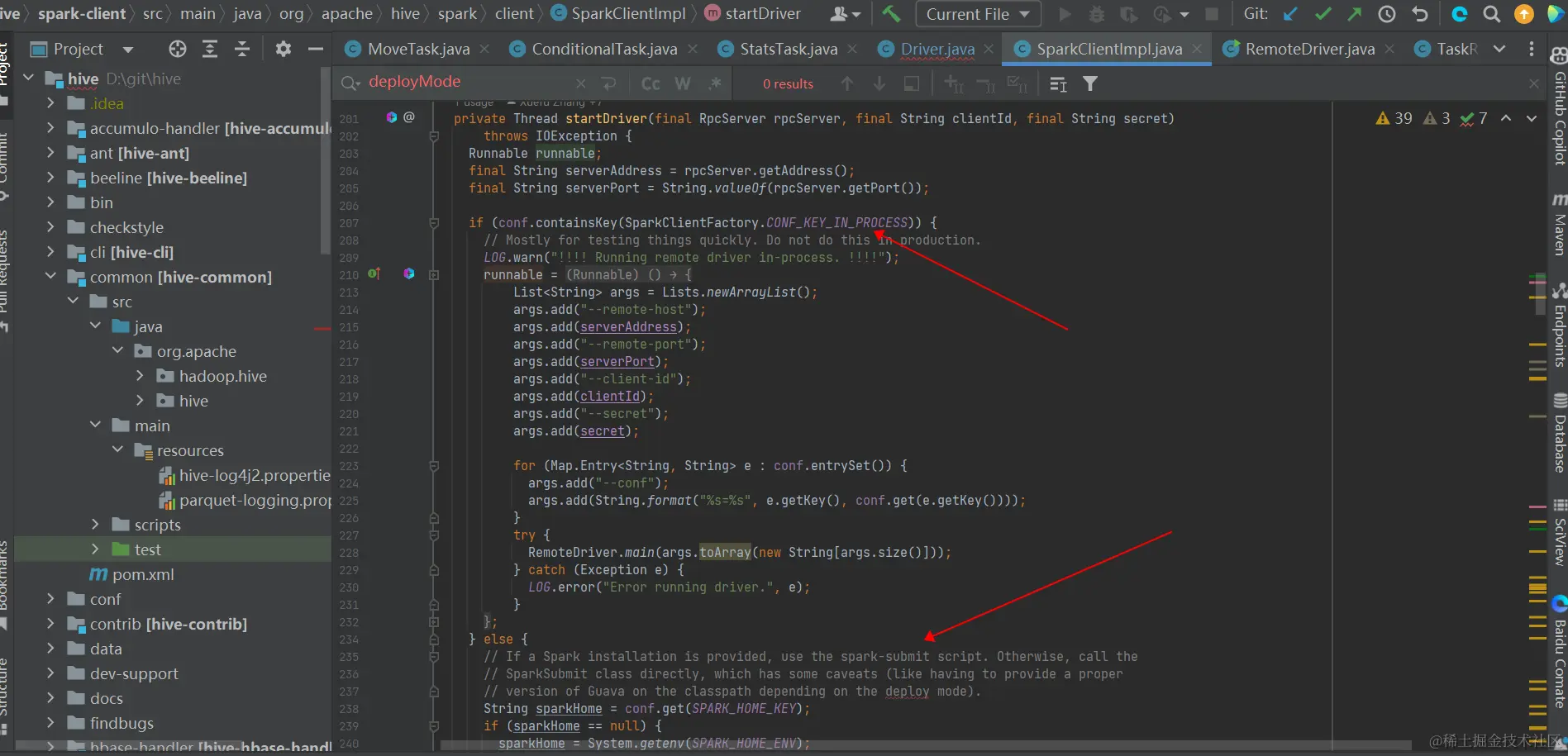The width and height of the screenshot is (1568, 756).
Task: Open editor tabs more options menu
Action: coord(1532,49)
